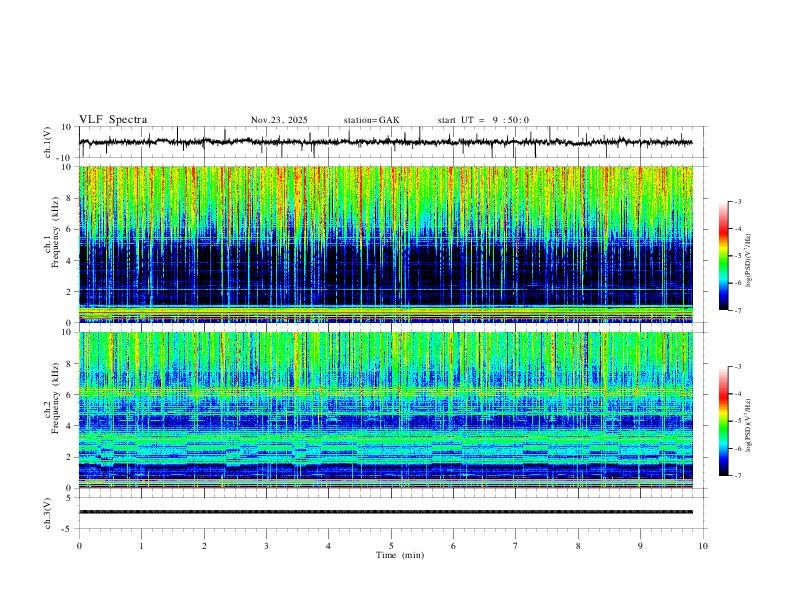The image size is (792, 612).
Task: Click the ch.1 voltage waveform trace
Action: 385,142
